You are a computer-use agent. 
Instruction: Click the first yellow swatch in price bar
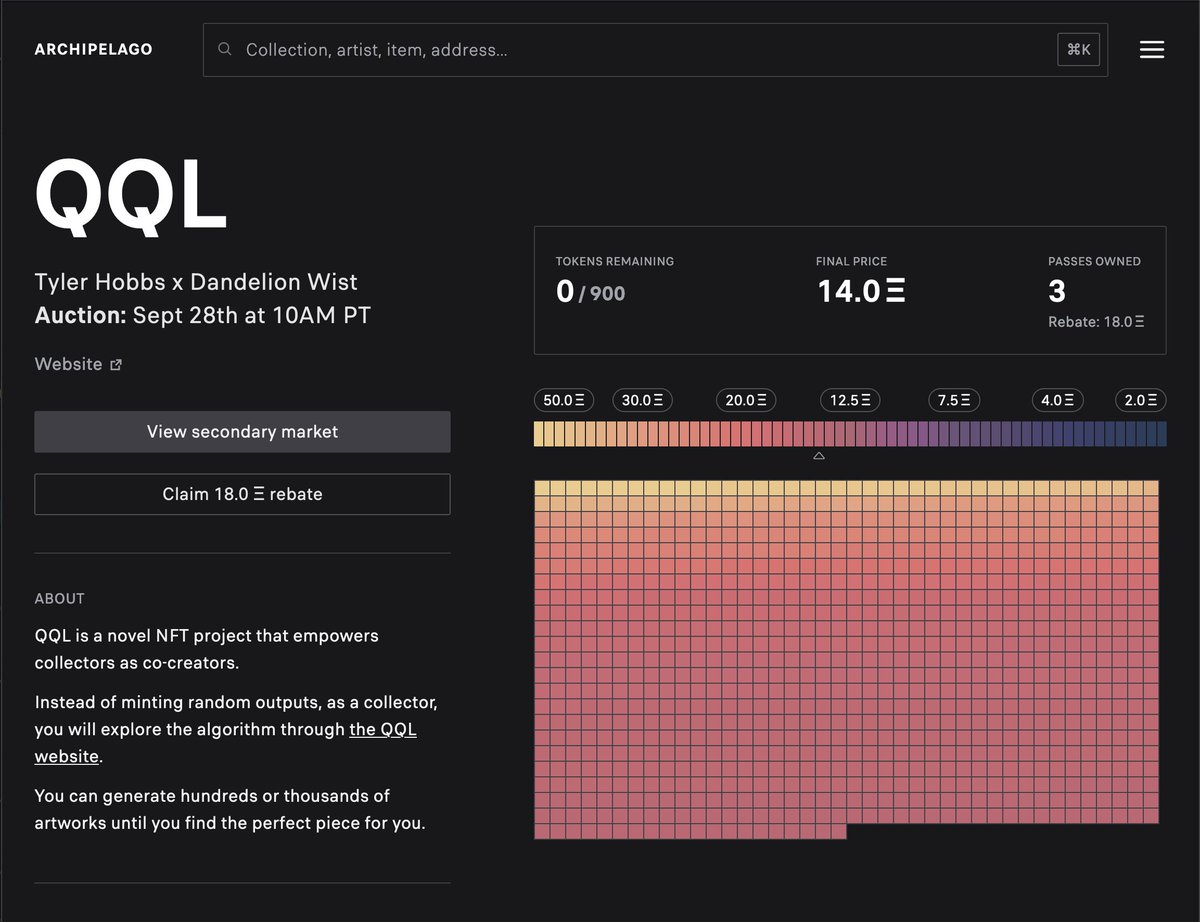(x=539, y=434)
